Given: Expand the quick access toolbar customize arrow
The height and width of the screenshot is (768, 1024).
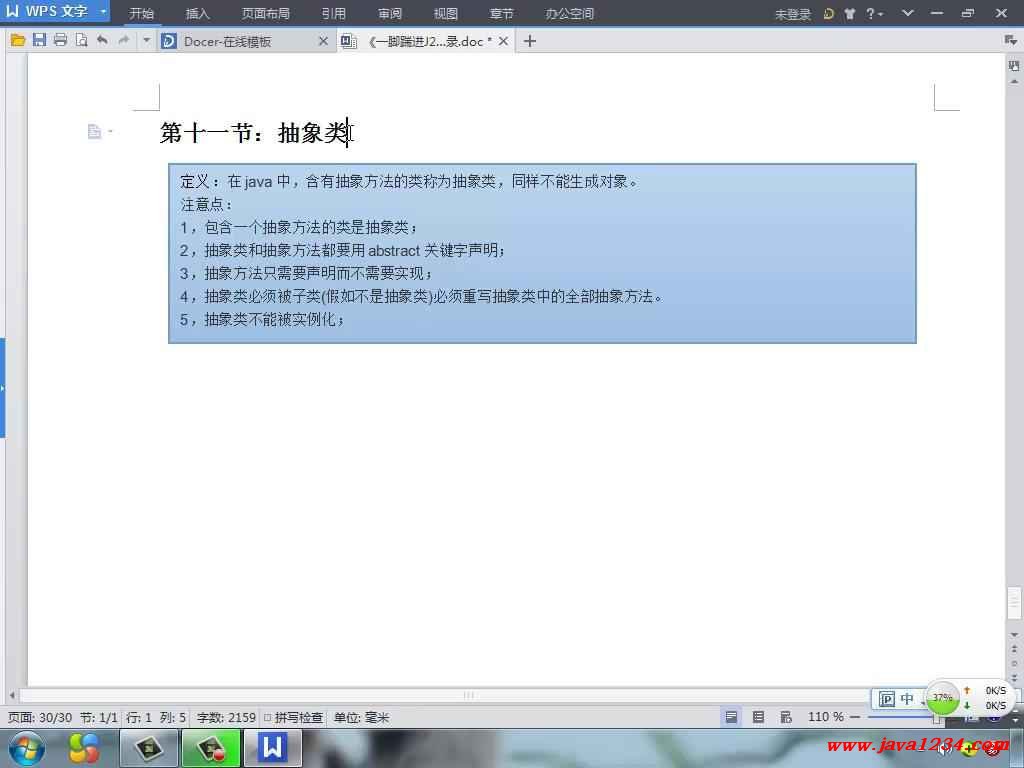Looking at the screenshot, I should [x=146, y=40].
